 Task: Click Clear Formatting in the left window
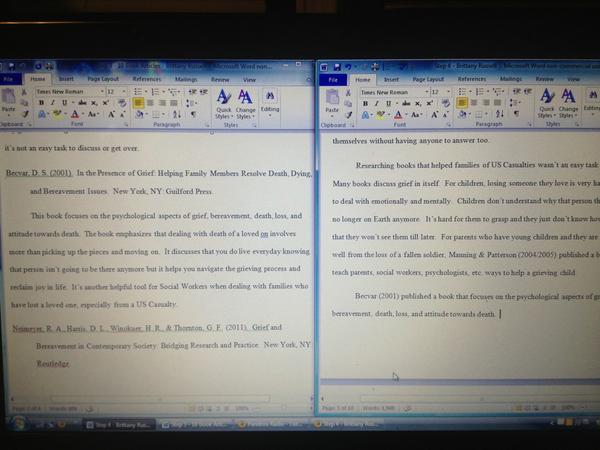[122, 103]
